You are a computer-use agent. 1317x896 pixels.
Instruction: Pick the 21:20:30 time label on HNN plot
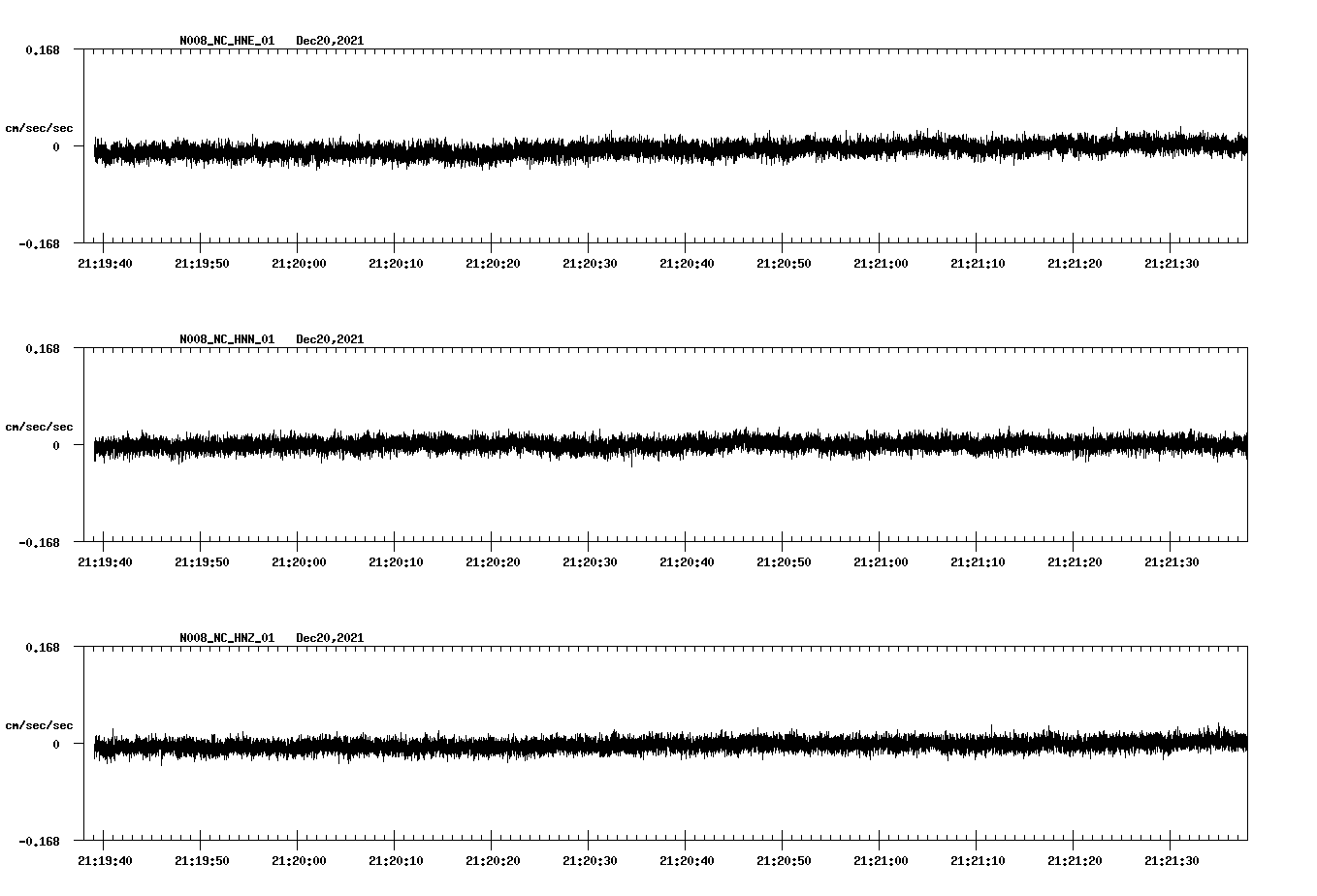[x=590, y=562]
